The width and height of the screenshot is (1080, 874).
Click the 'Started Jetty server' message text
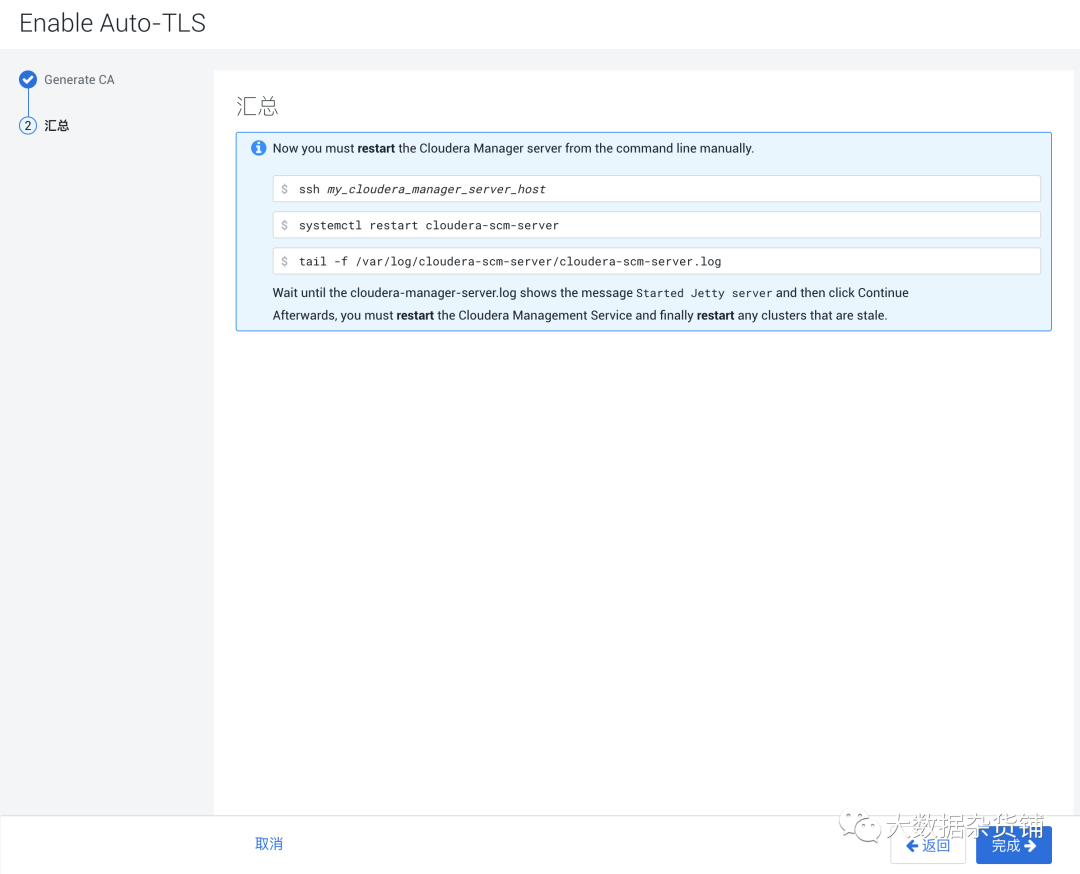[704, 293]
